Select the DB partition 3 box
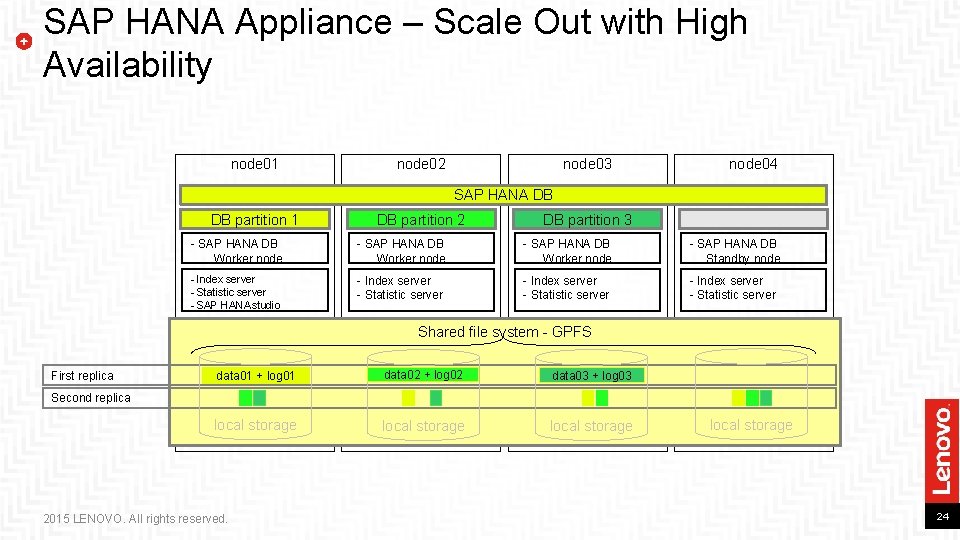The image size is (960, 540). [587, 219]
